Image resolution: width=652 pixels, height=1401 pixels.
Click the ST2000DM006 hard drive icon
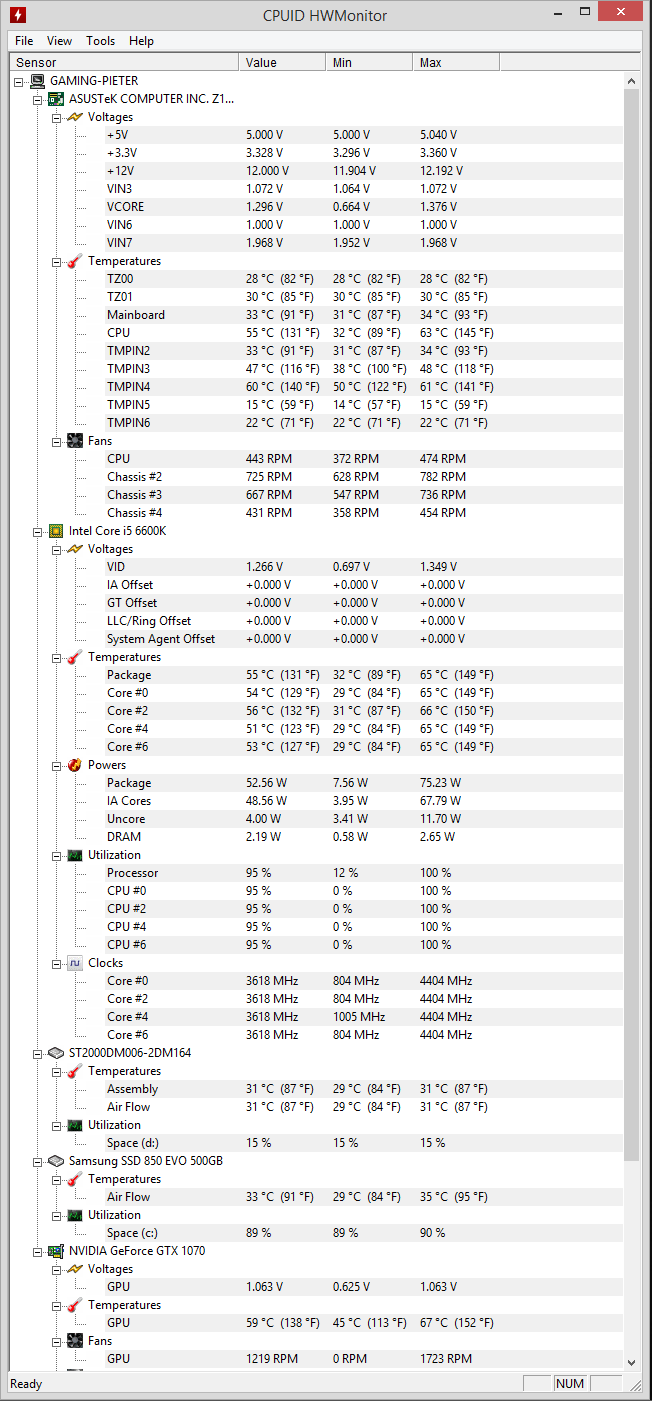pos(56,1053)
